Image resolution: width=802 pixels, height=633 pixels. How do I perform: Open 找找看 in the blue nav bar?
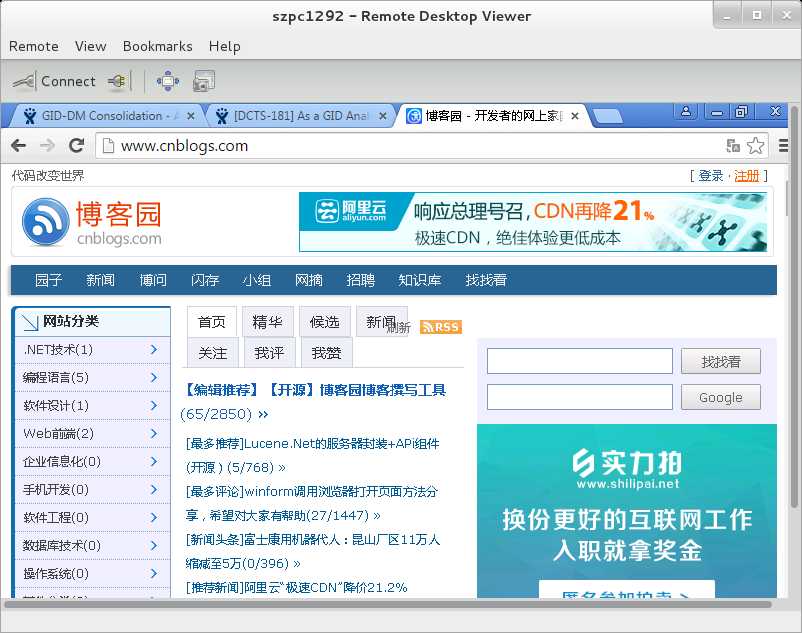point(486,280)
